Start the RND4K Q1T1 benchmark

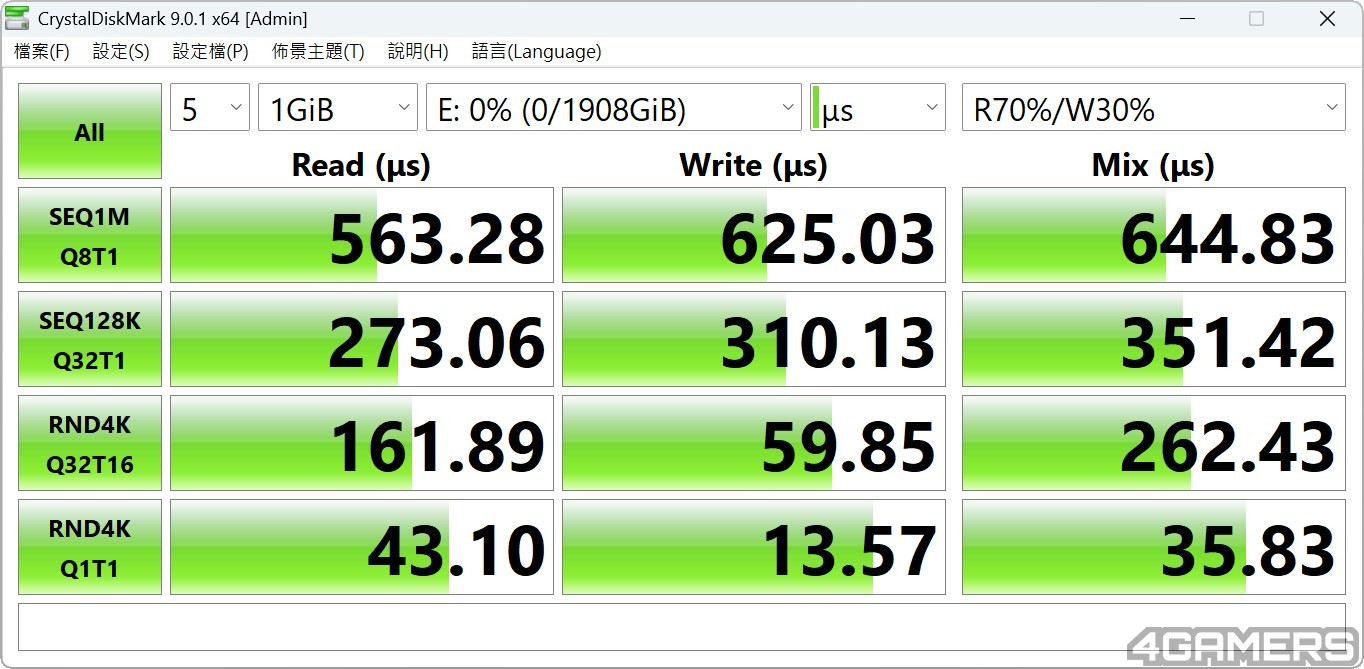pyautogui.click(x=90, y=548)
